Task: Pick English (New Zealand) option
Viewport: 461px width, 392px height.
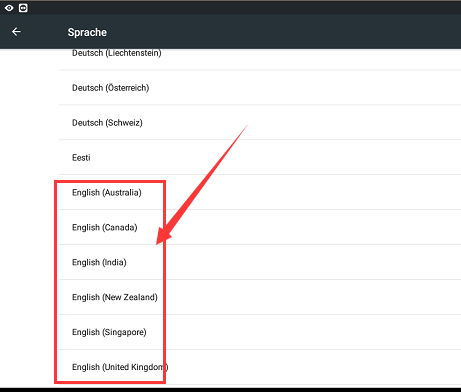Action: pyautogui.click(x=260, y=297)
